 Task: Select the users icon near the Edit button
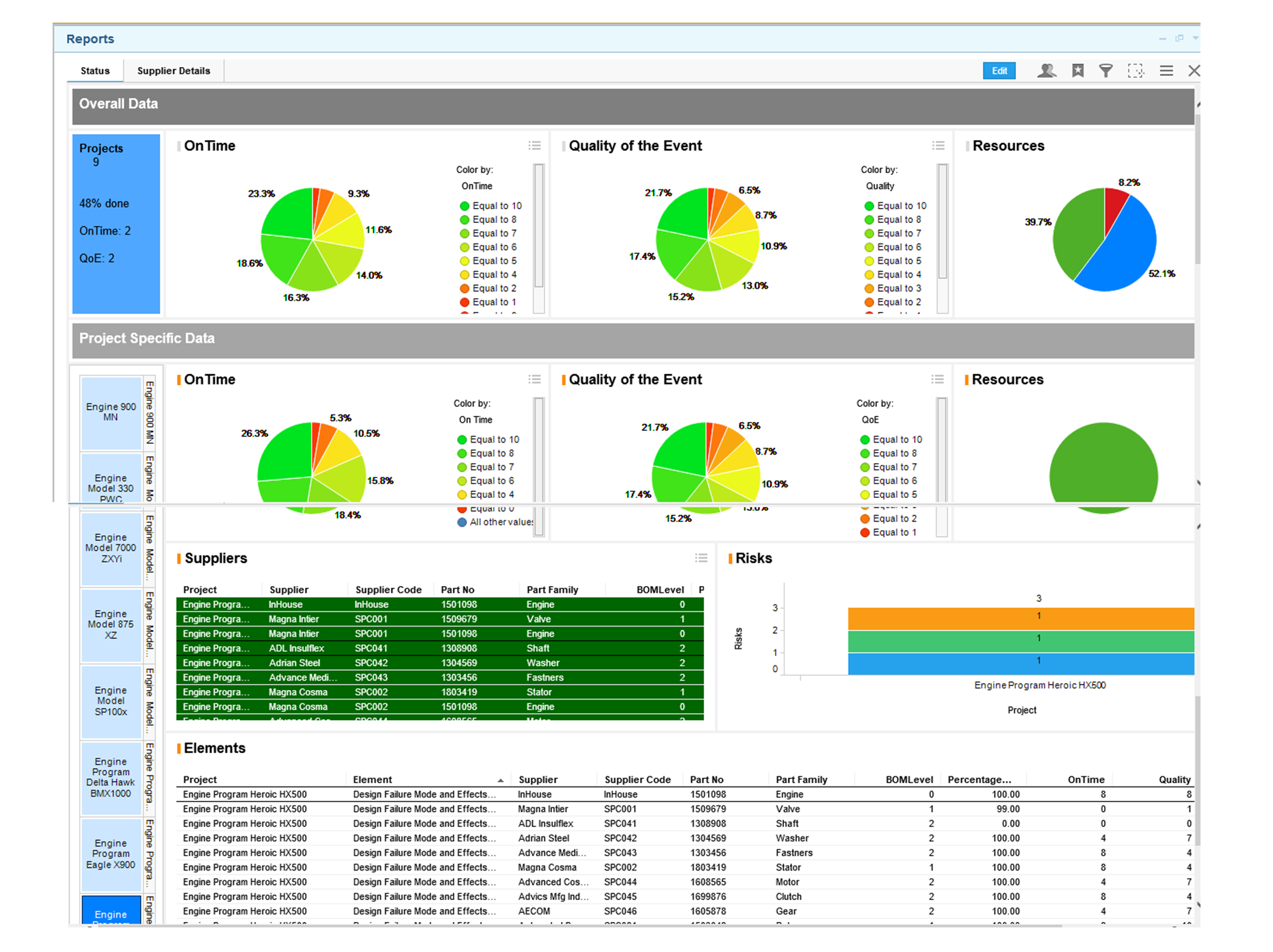pos(1047,70)
